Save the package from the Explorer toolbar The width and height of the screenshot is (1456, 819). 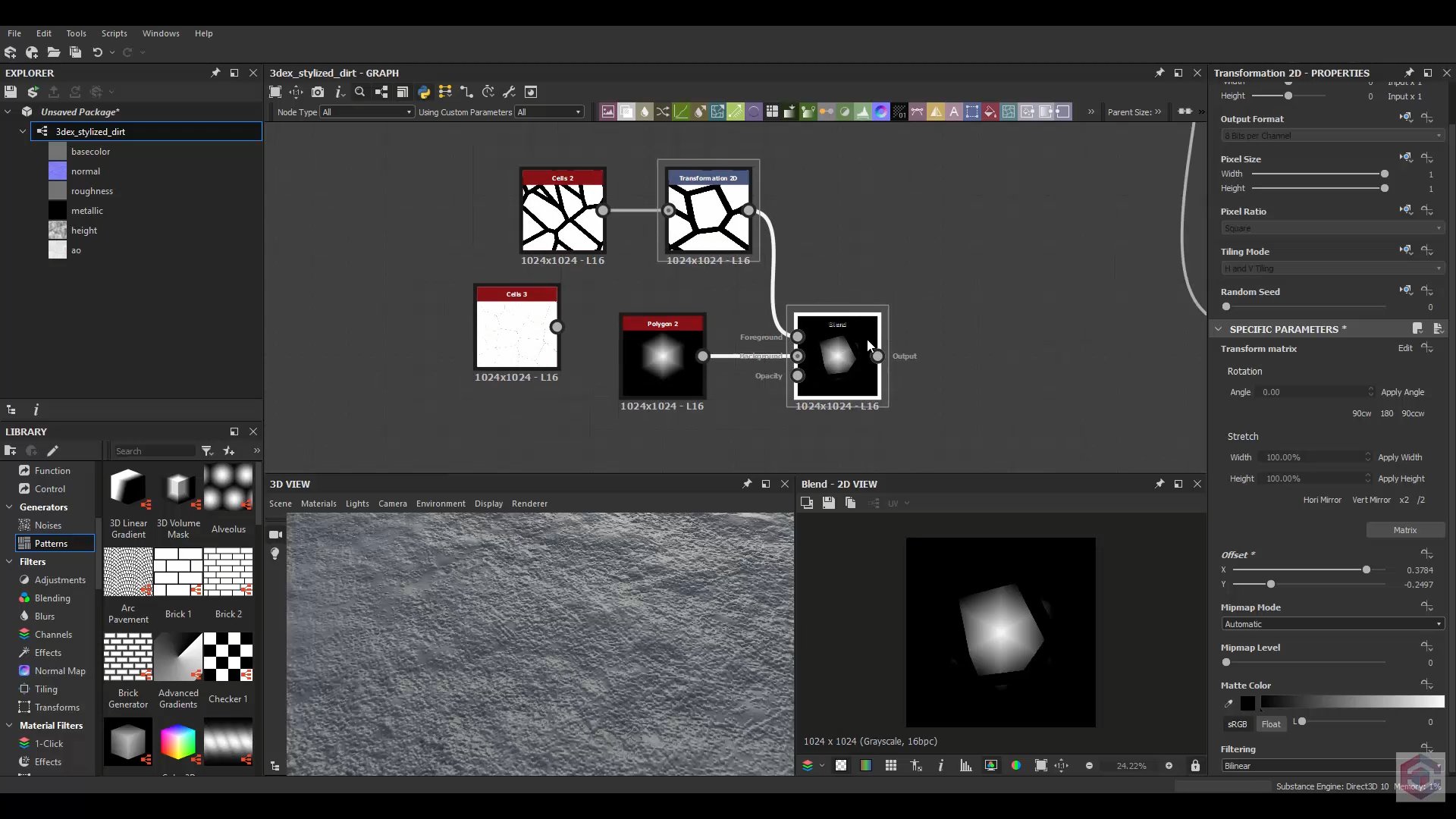(11, 92)
